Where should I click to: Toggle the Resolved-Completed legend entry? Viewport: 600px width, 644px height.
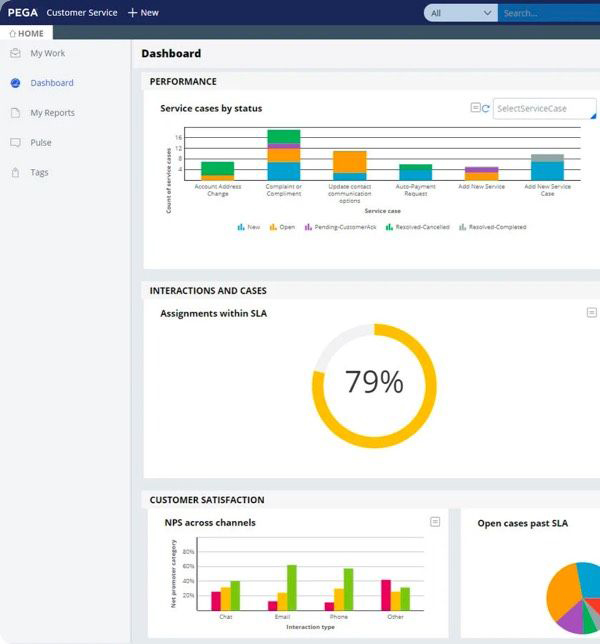click(x=493, y=227)
